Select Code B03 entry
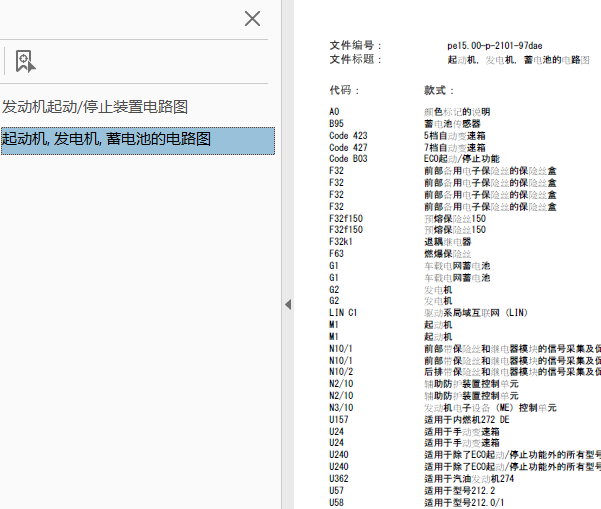601x509 pixels. point(348,159)
